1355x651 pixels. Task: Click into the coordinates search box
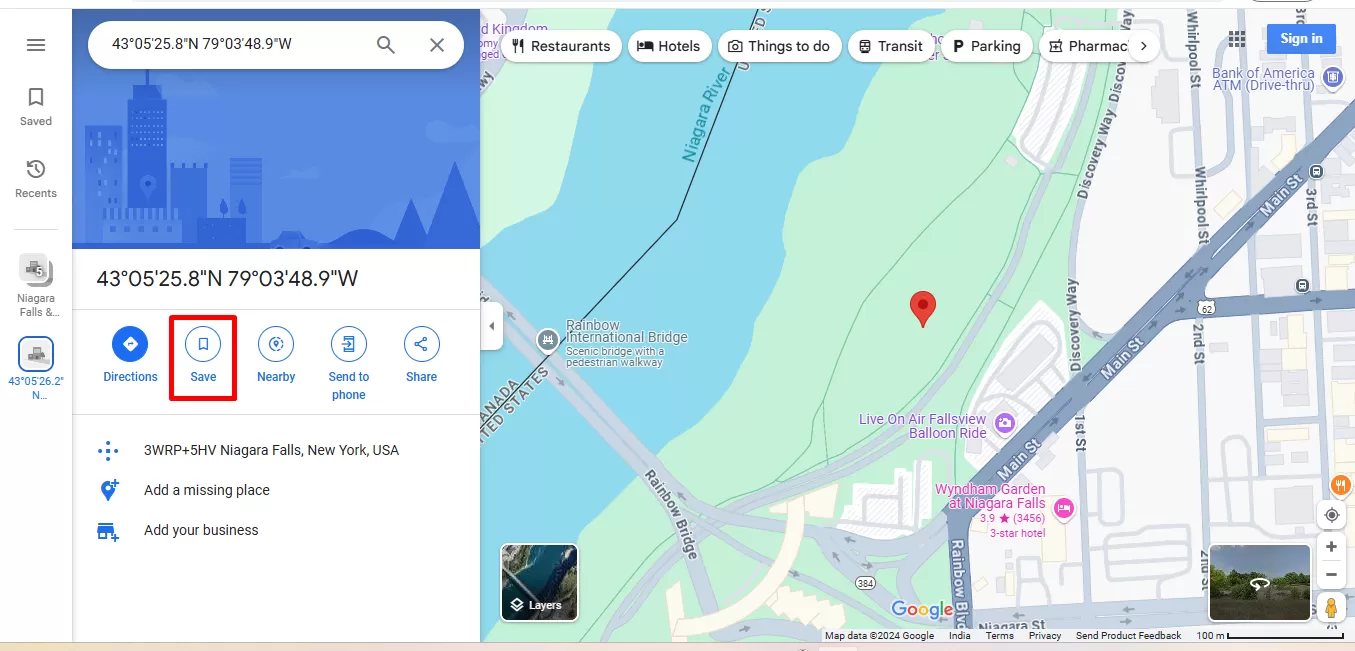pyautogui.click(x=235, y=45)
